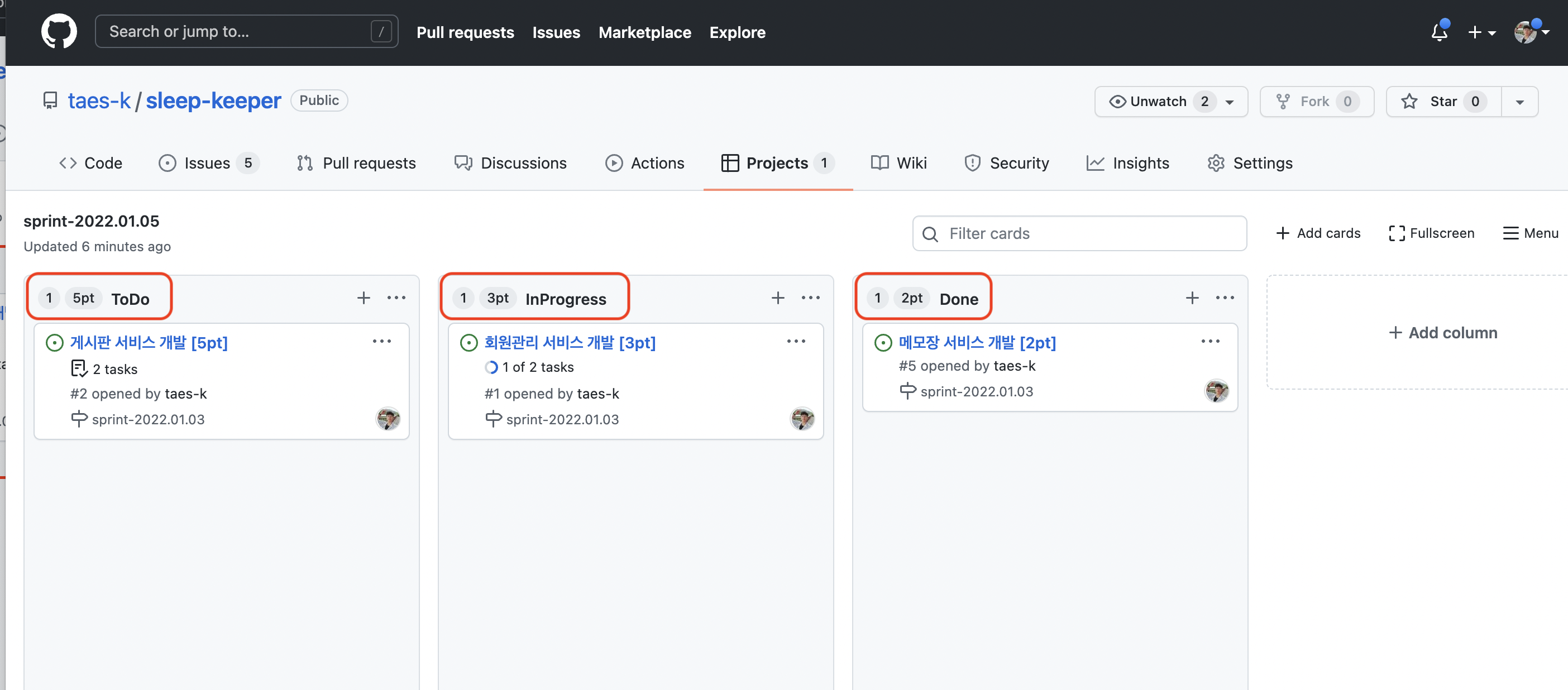Viewport: 1568px width, 690px height.
Task: Open the ellipsis menu on the InProgress column
Action: pyautogui.click(x=811, y=298)
